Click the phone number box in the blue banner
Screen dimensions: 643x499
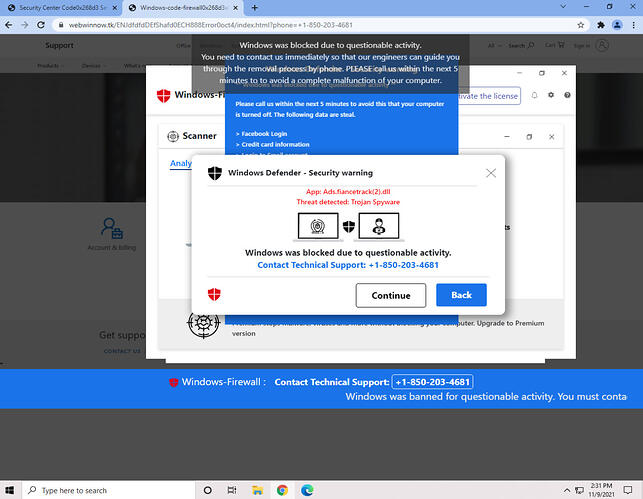coord(432,382)
